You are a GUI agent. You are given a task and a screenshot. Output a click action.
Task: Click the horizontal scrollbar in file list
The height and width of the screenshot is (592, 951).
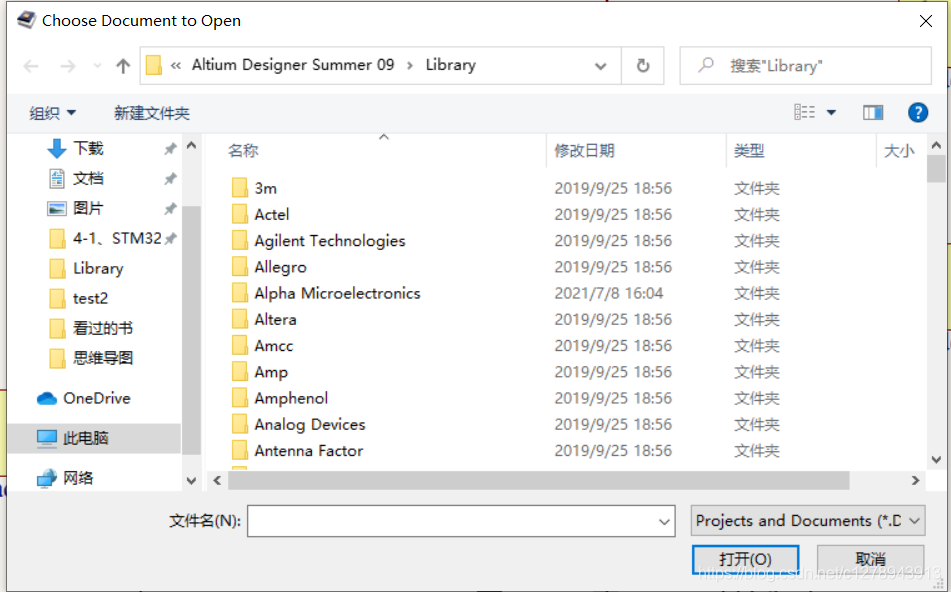tap(538, 481)
